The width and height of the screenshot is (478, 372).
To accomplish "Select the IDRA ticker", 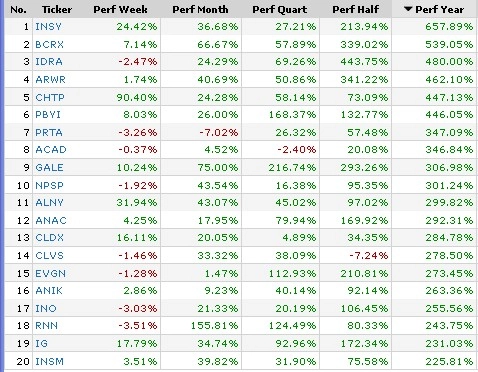I will pyautogui.click(x=49, y=62).
